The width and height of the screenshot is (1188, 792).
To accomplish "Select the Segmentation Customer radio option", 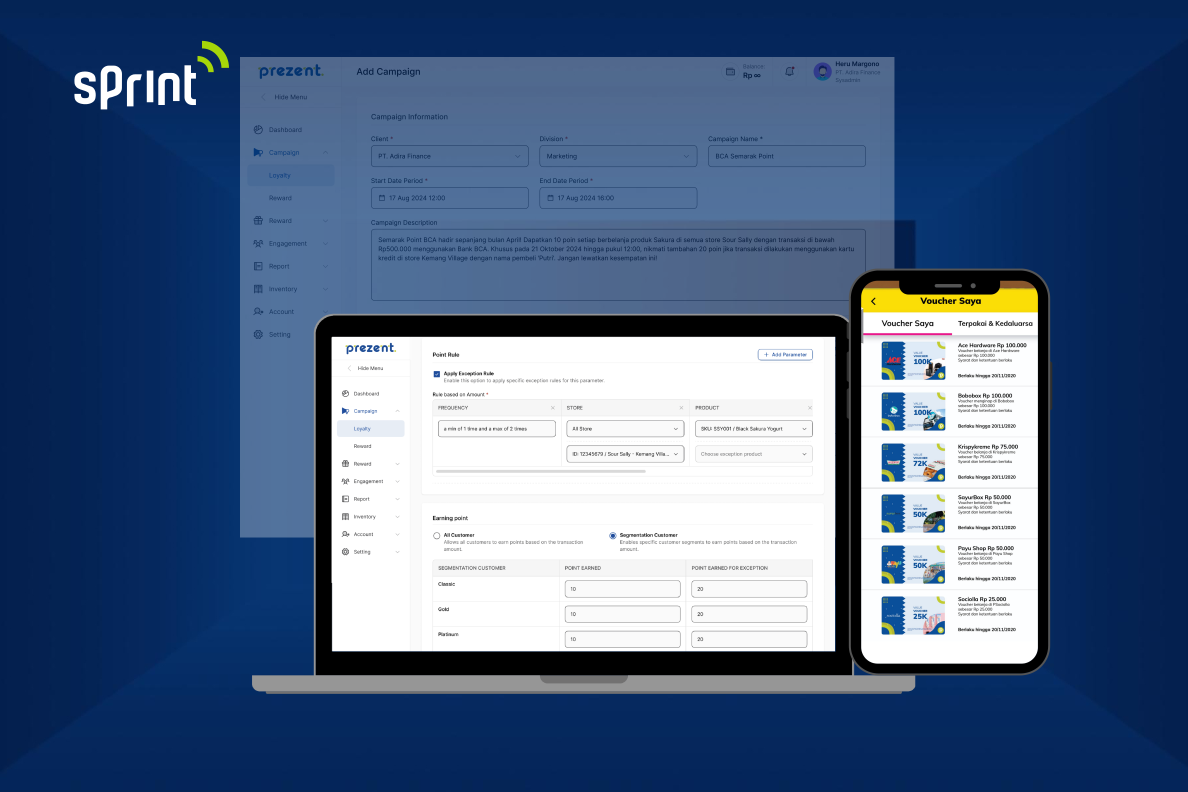I will coord(611,535).
